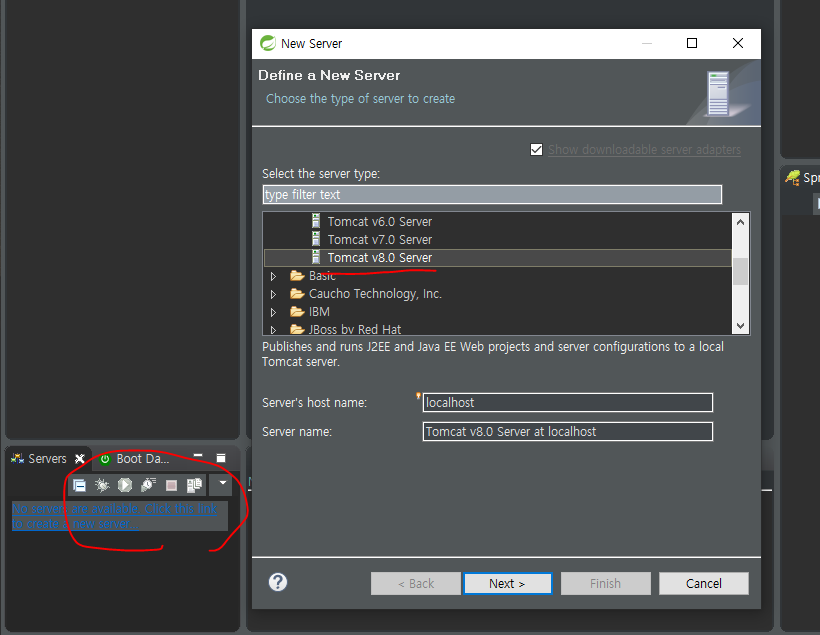Select Tomcat v8.0 Server in the list
The height and width of the screenshot is (635, 820).
497,258
